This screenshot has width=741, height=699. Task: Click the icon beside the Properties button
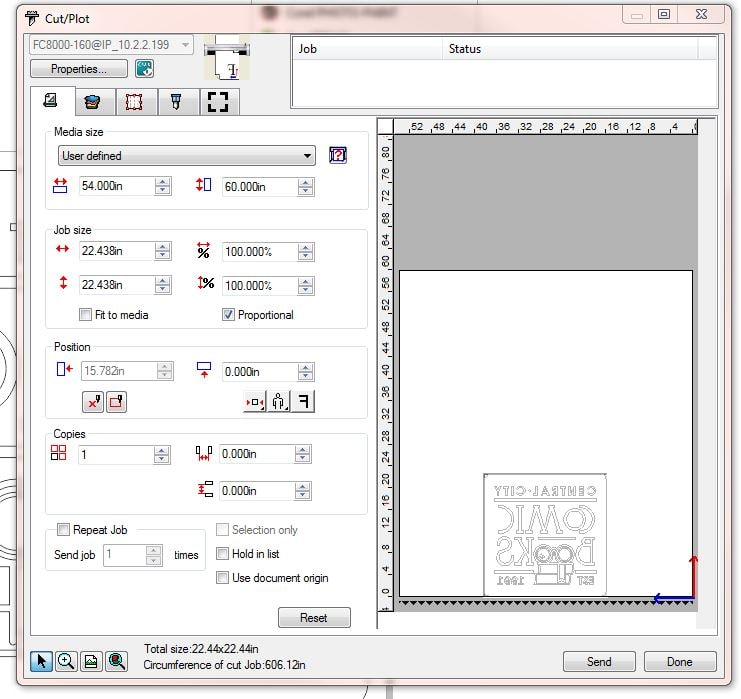145,69
